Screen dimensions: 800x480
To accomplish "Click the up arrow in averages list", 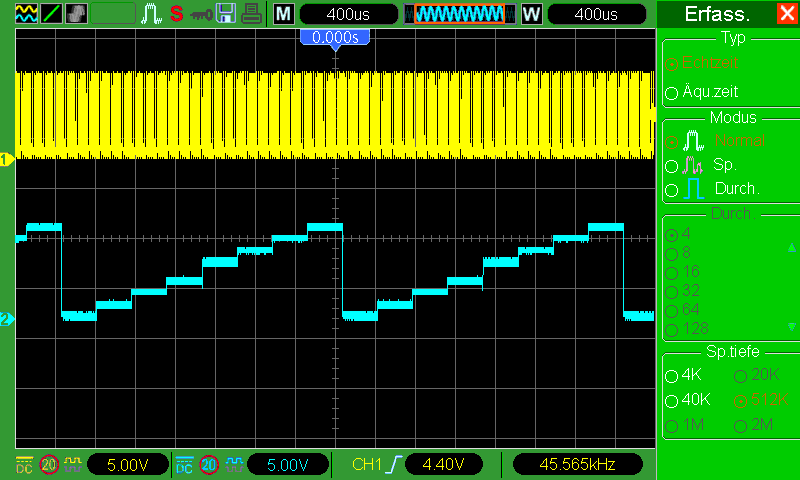I will tap(791, 248).
